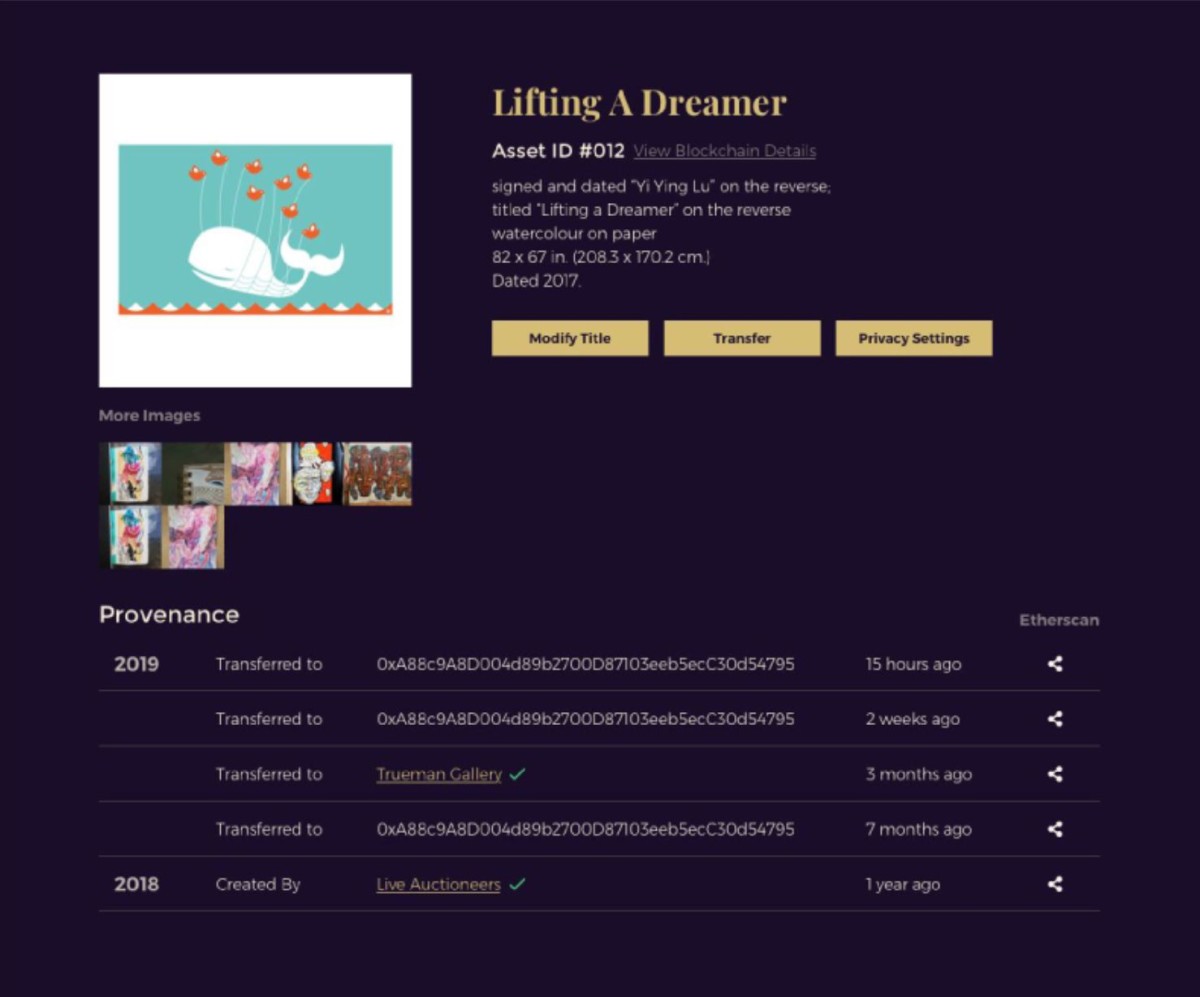Open the Trueman Gallery link
This screenshot has height=997, width=1200.
click(439, 774)
